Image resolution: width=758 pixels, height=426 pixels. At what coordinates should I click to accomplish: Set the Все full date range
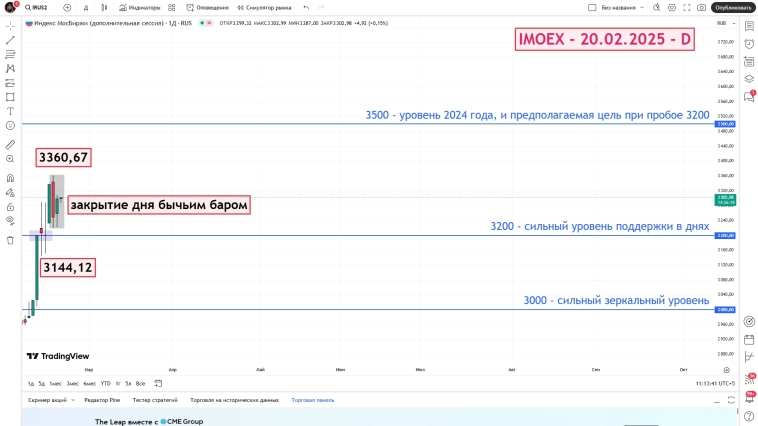pos(140,383)
